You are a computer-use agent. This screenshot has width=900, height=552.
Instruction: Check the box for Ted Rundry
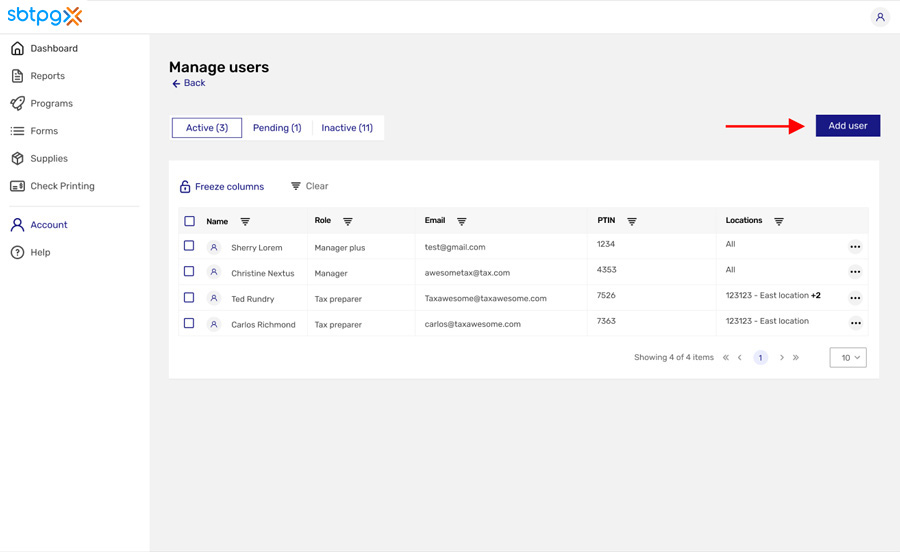(189, 297)
